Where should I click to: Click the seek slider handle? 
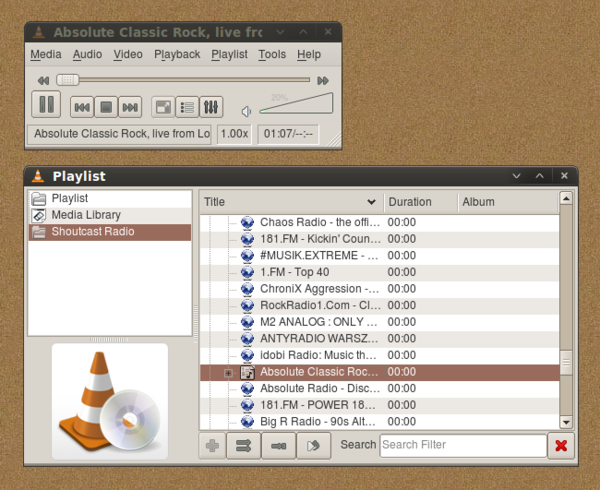point(67,80)
